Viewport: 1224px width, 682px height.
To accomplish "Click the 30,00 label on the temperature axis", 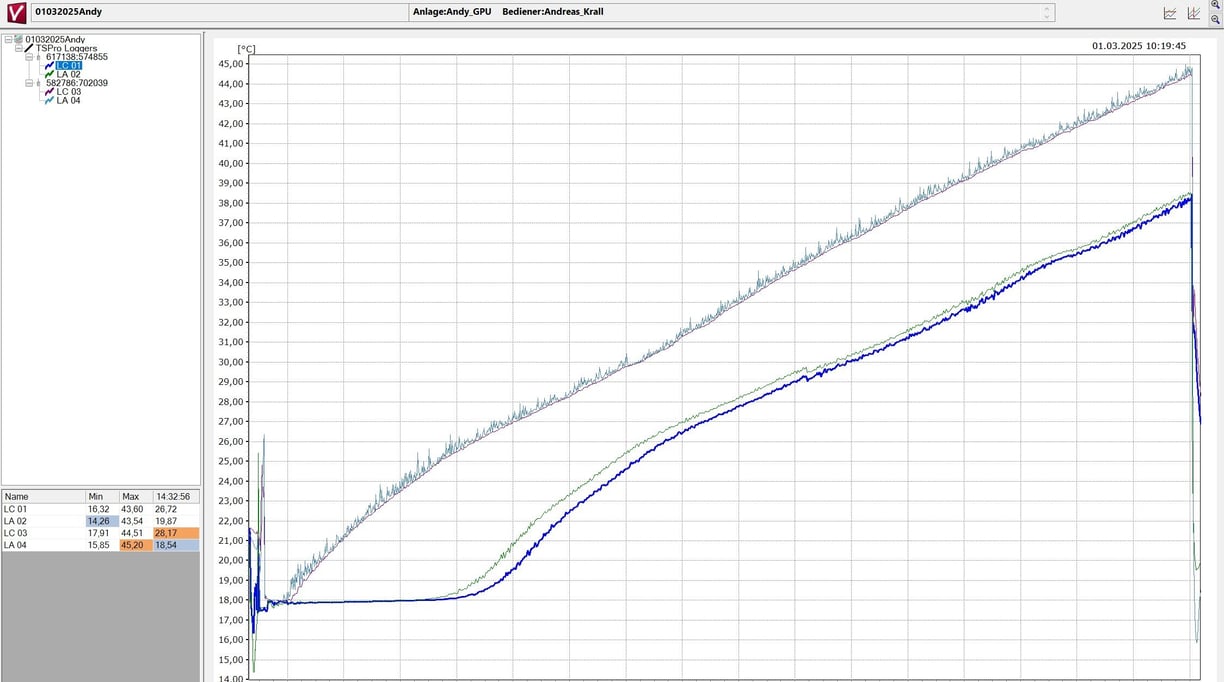I will [229, 362].
